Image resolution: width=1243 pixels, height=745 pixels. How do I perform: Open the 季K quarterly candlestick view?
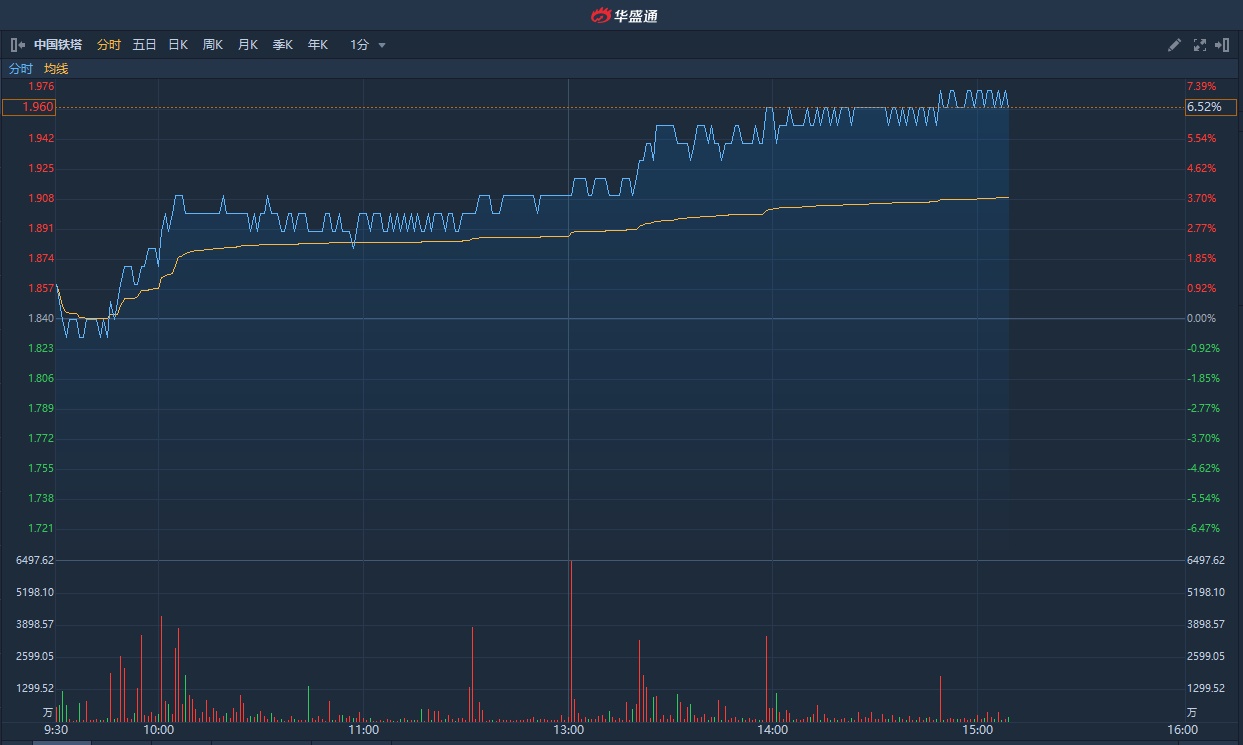point(283,45)
